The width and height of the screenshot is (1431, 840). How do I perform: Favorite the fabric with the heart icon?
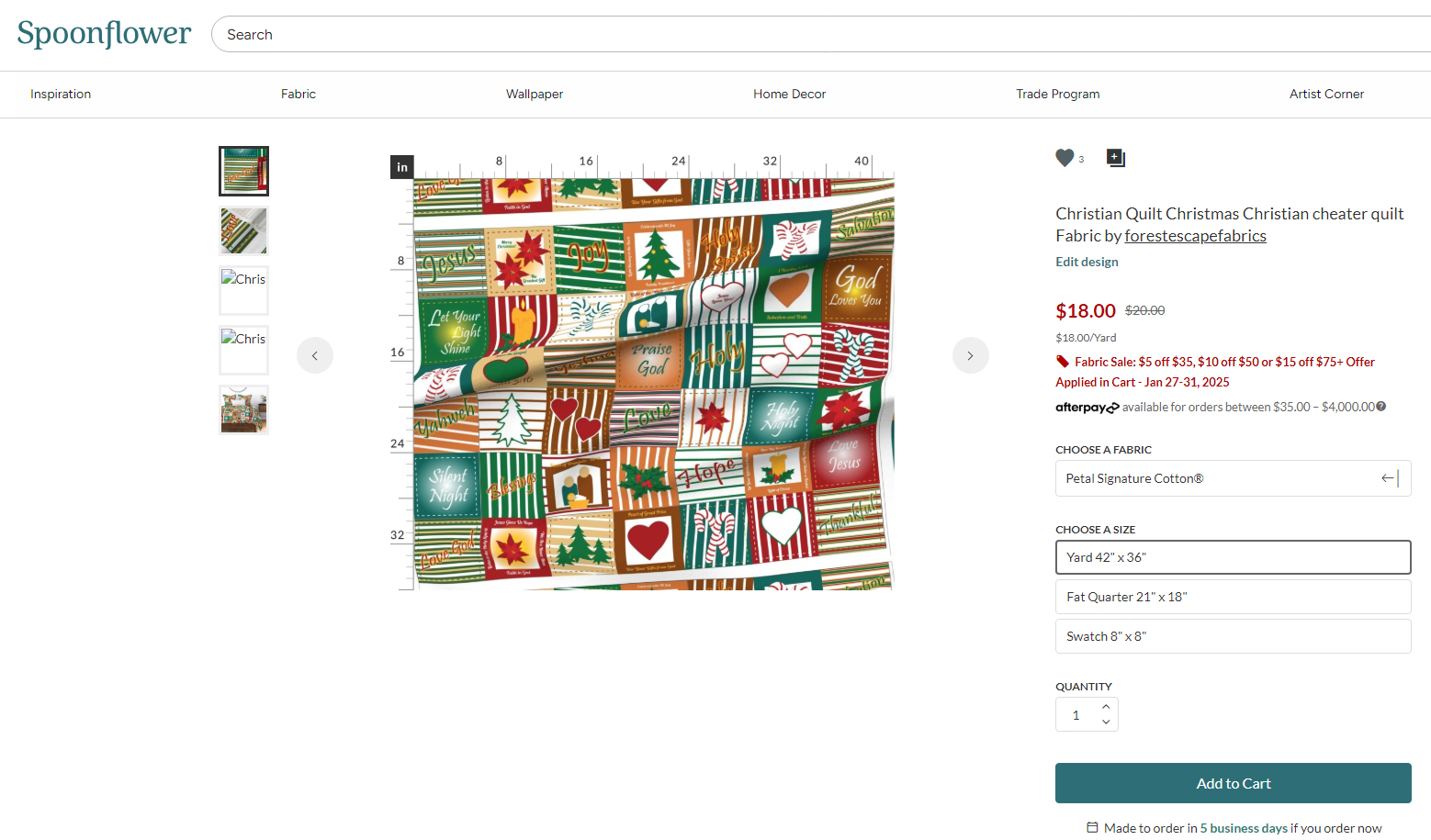(x=1063, y=157)
